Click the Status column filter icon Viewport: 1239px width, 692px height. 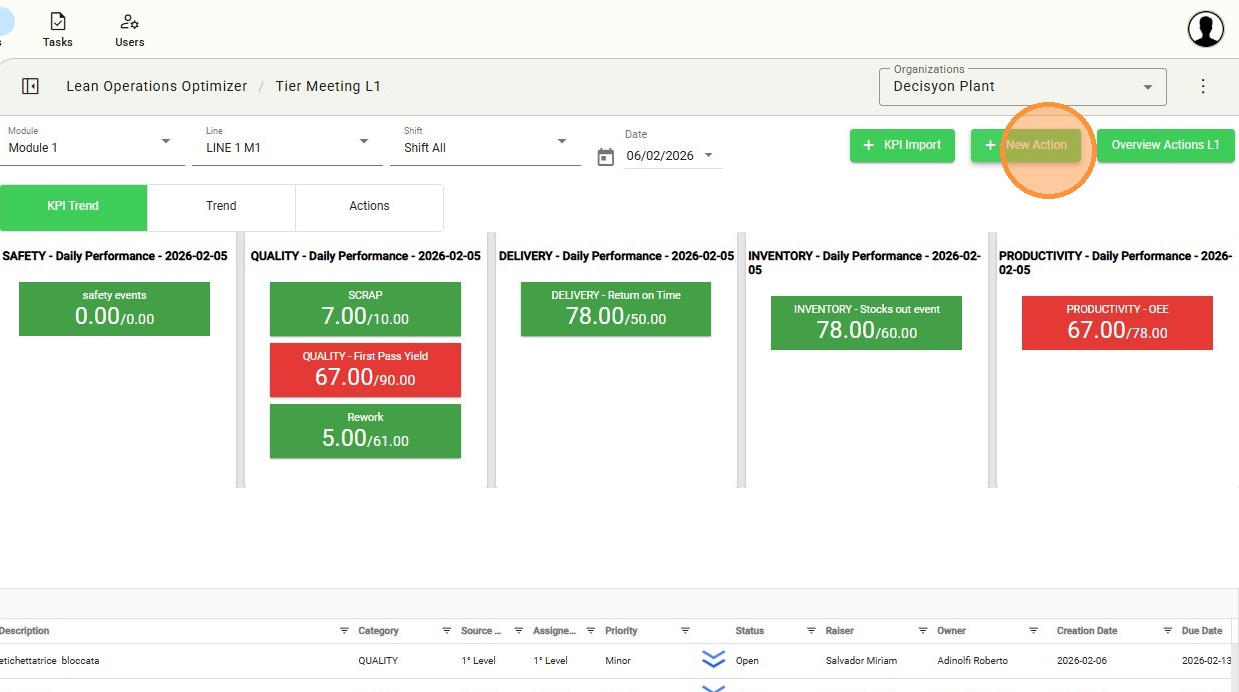[x=811, y=631]
